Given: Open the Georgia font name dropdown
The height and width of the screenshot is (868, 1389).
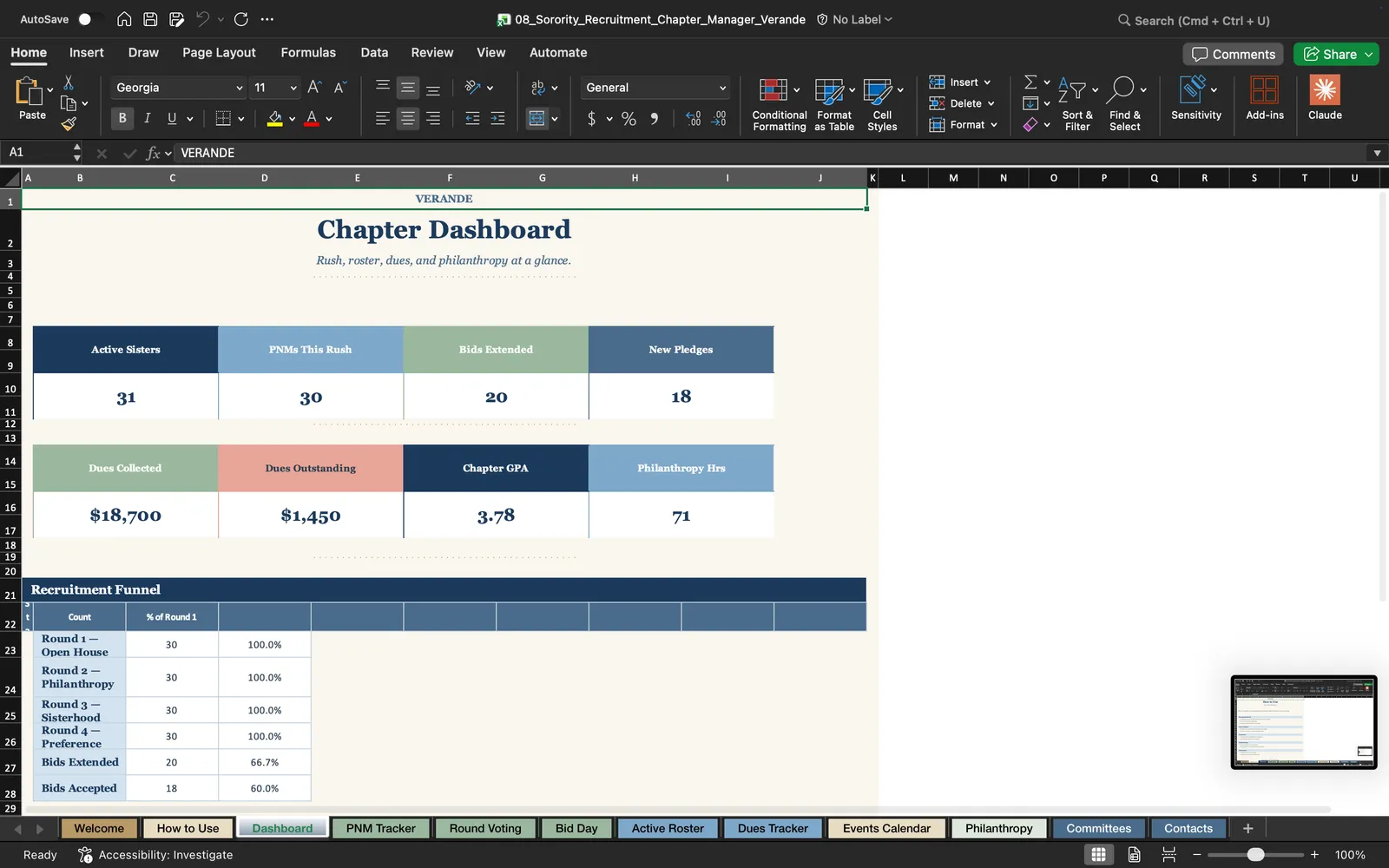Looking at the screenshot, I should coord(240,88).
